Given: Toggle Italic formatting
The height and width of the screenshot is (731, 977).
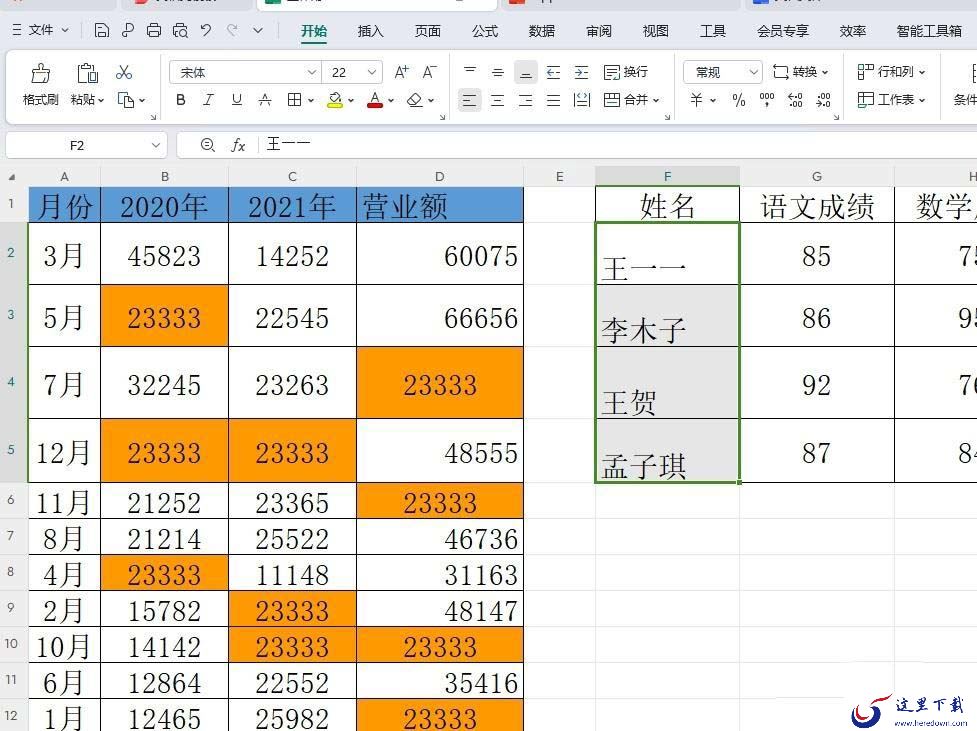Looking at the screenshot, I should [x=209, y=100].
